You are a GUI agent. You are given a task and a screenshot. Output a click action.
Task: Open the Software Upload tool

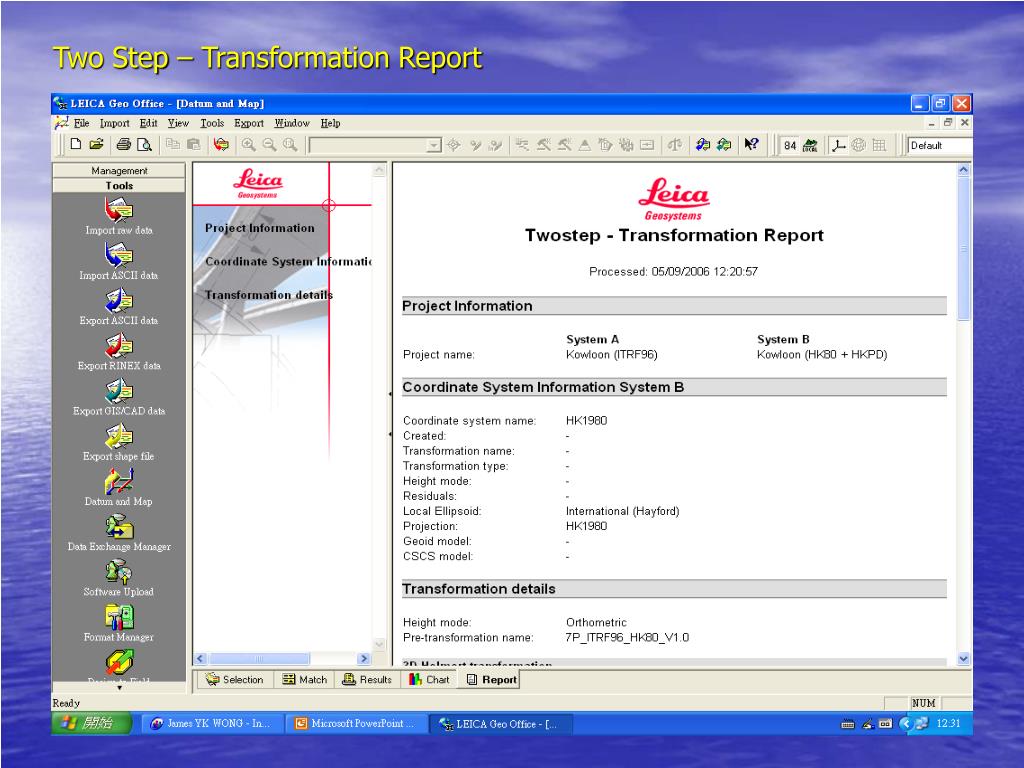pos(119,578)
